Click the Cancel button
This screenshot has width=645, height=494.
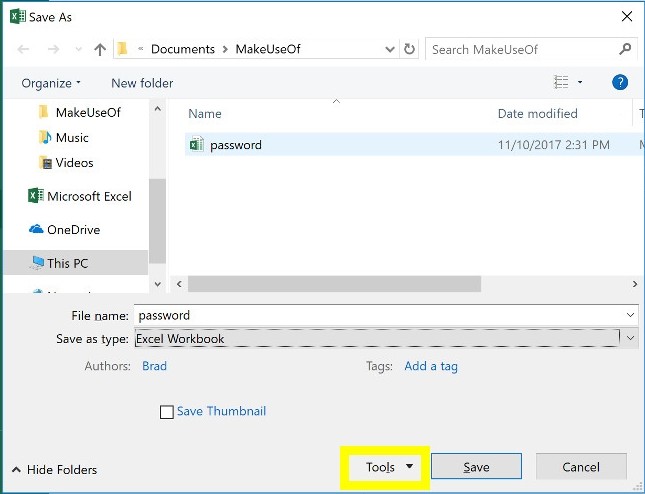[x=581, y=467]
